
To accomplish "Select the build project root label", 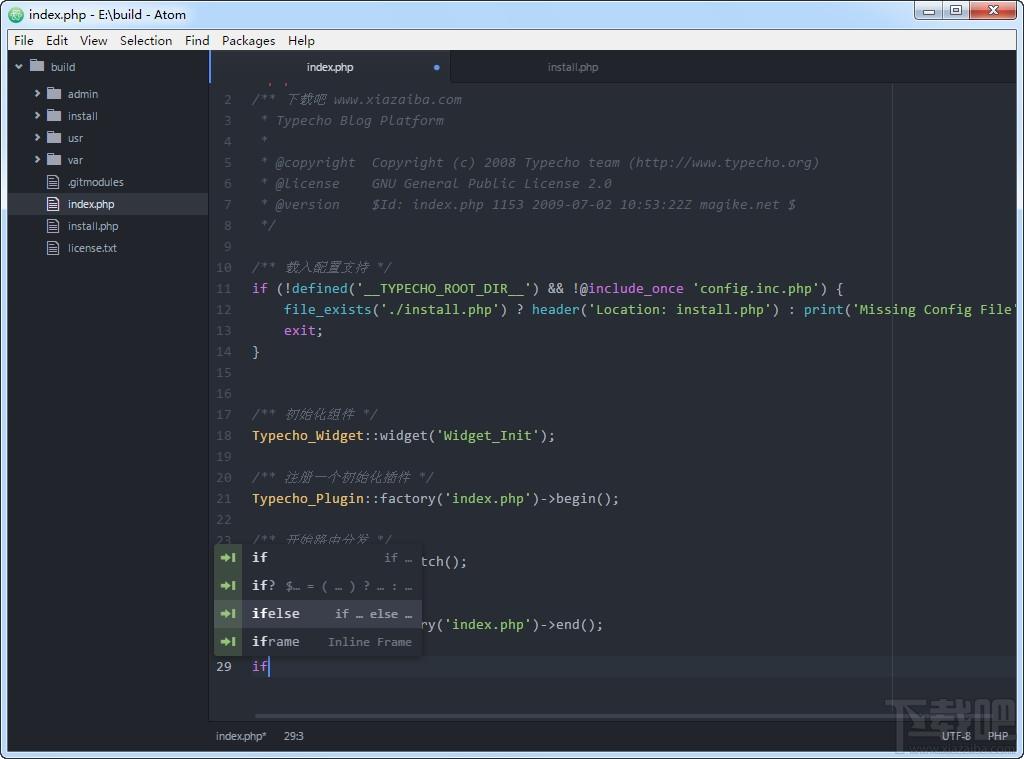I will pyautogui.click(x=63, y=67).
